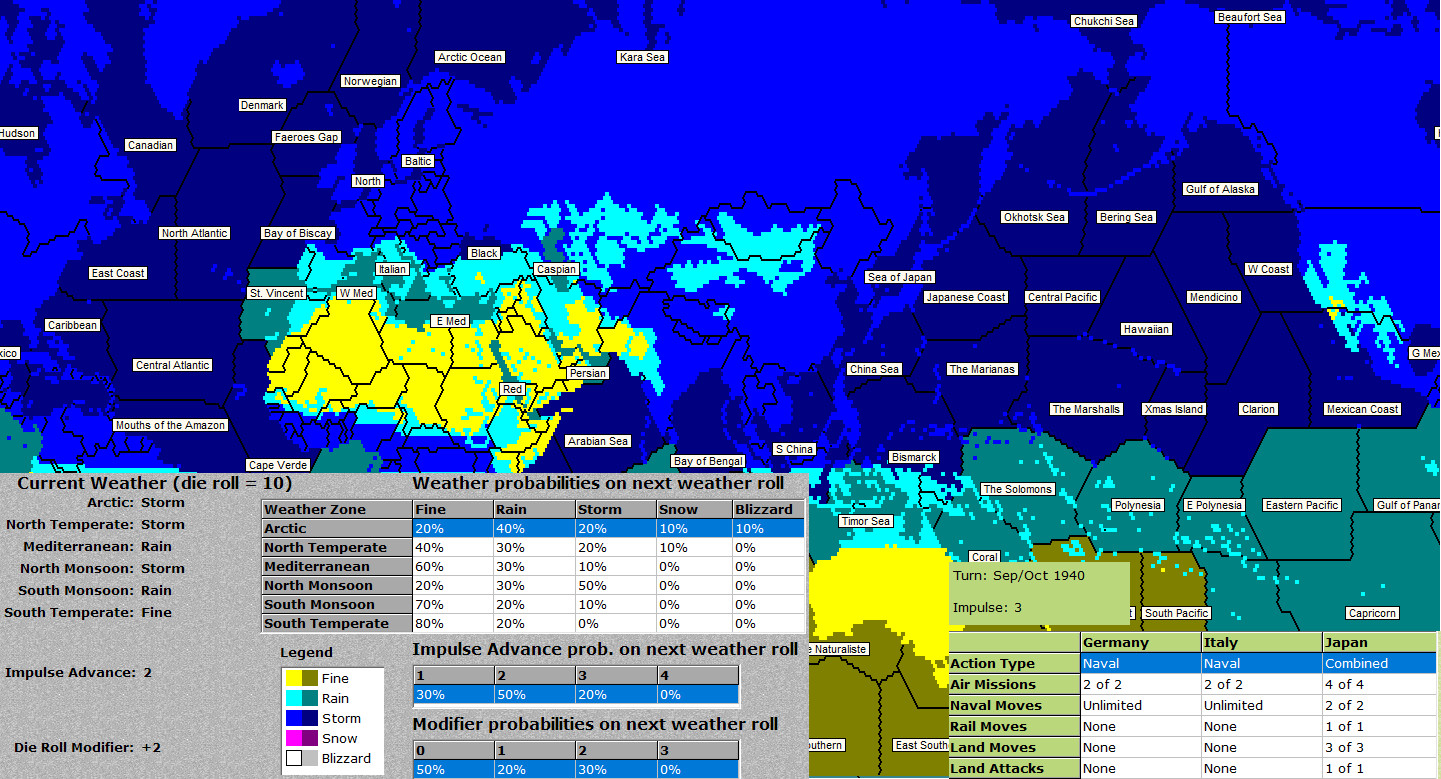The image size is (1441, 779).
Task: Click the St. Vincent label
Action: point(277,293)
